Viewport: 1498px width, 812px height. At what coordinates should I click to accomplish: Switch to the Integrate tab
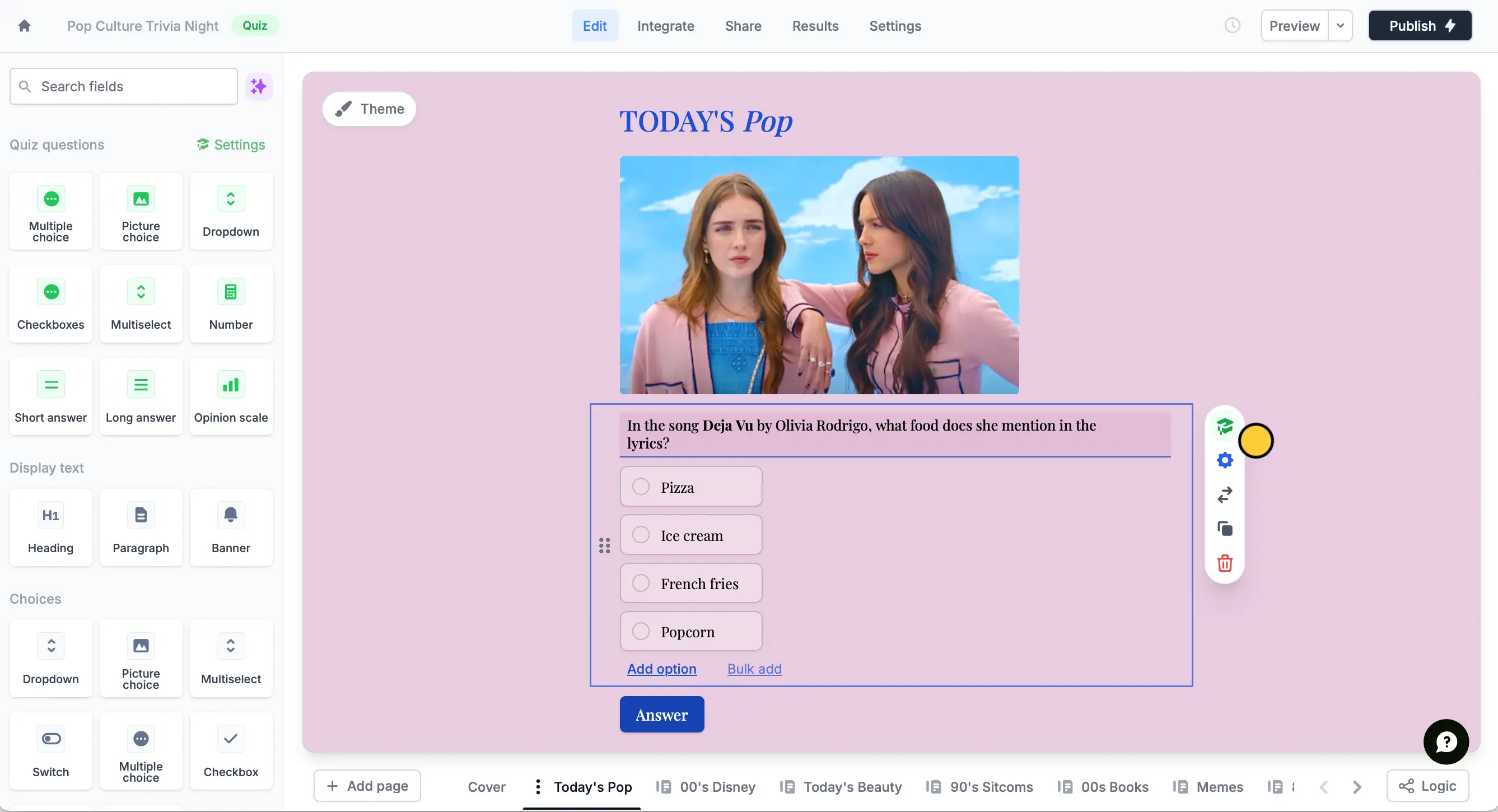(665, 26)
